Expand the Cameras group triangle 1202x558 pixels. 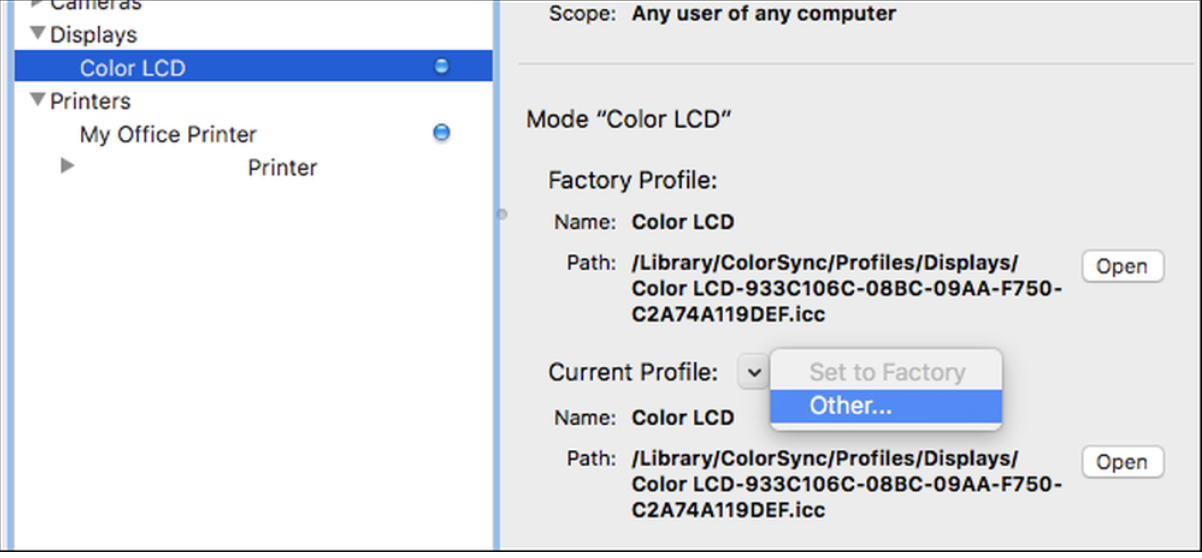pos(38,4)
